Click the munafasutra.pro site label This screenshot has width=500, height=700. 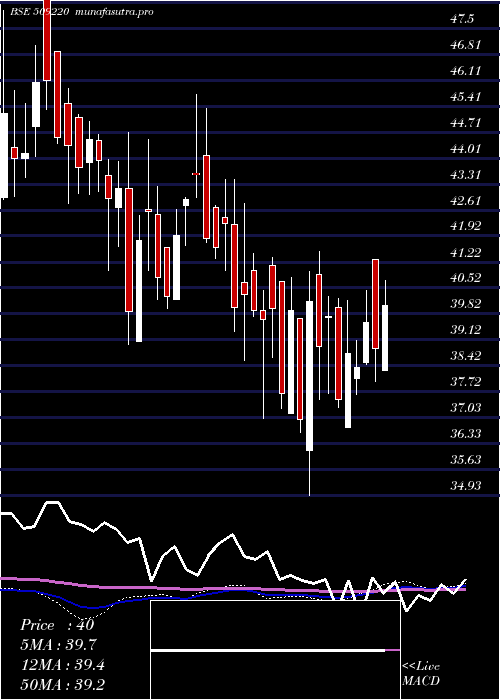point(115,12)
